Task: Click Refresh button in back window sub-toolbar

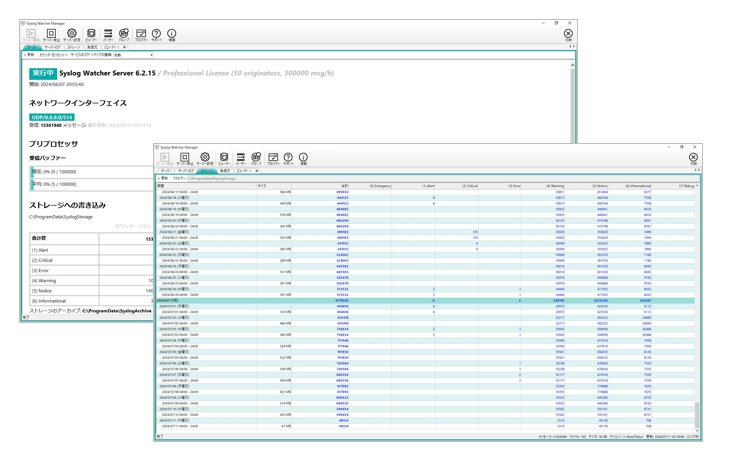Action: (x=29, y=55)
